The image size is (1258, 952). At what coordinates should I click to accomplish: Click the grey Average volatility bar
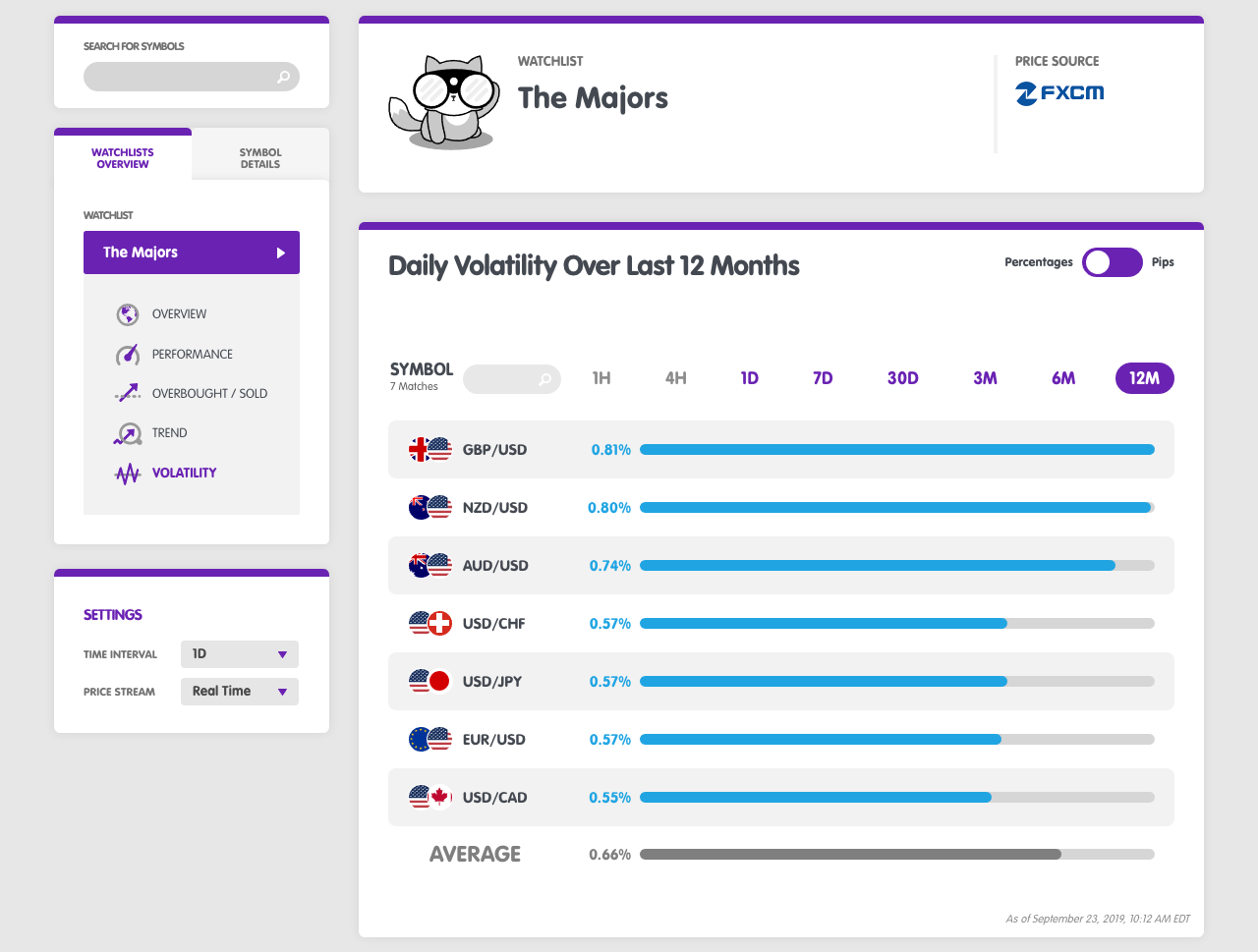point(897,855)
